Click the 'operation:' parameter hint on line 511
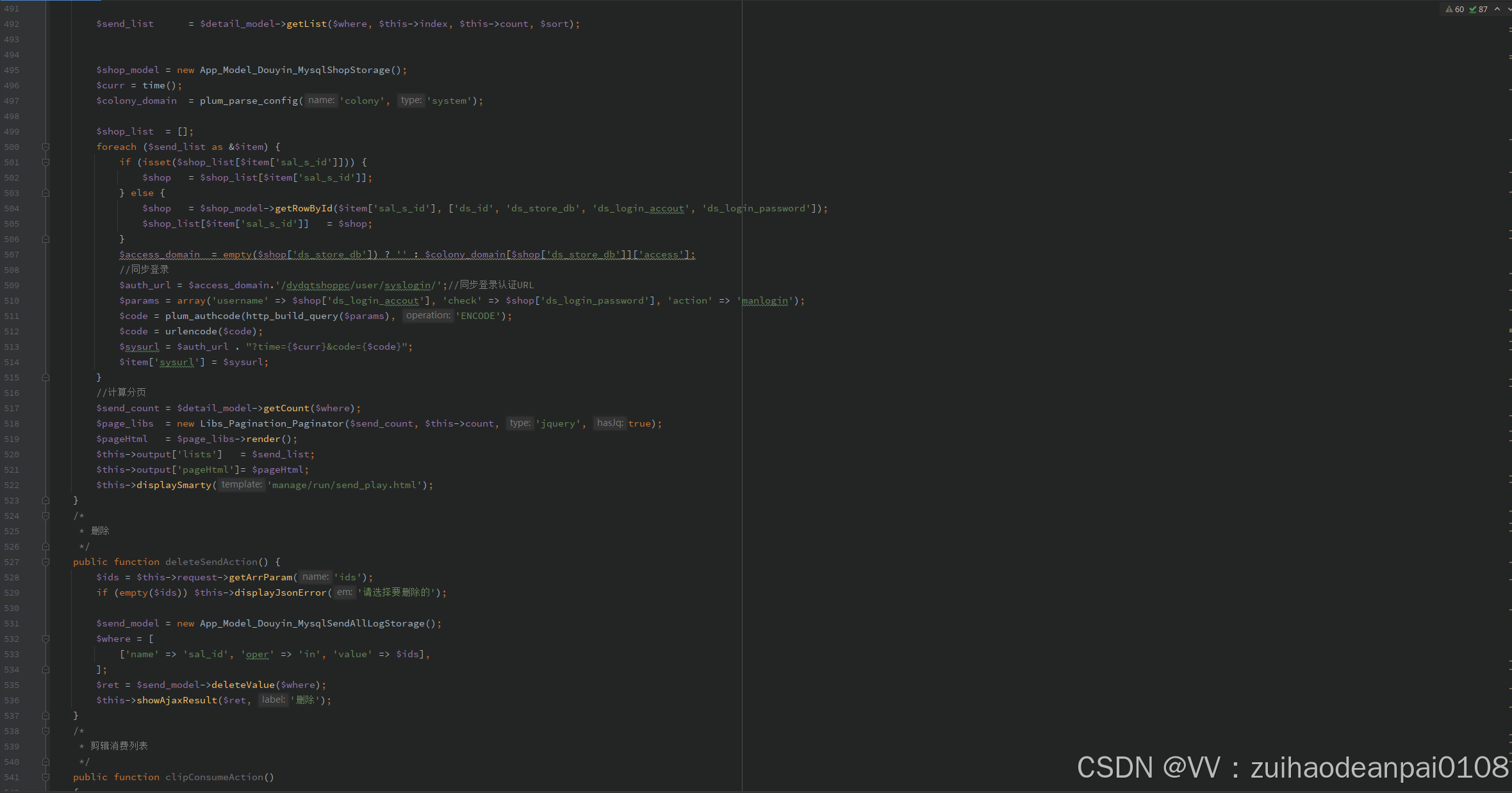This screenshot has height=793, width=1512. pos(428,316)
